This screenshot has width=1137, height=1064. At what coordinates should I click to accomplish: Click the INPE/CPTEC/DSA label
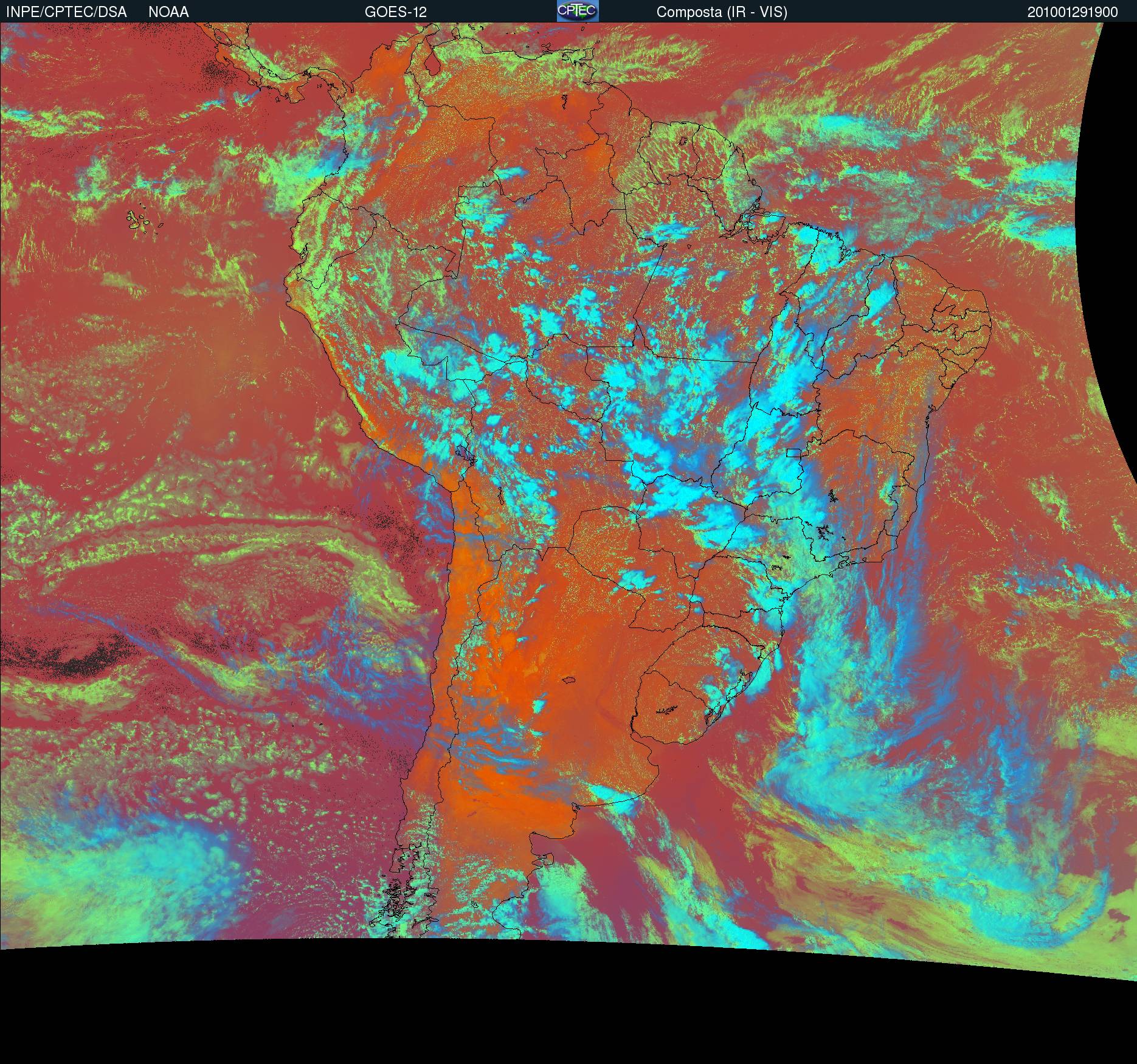(x=66, y=12)
